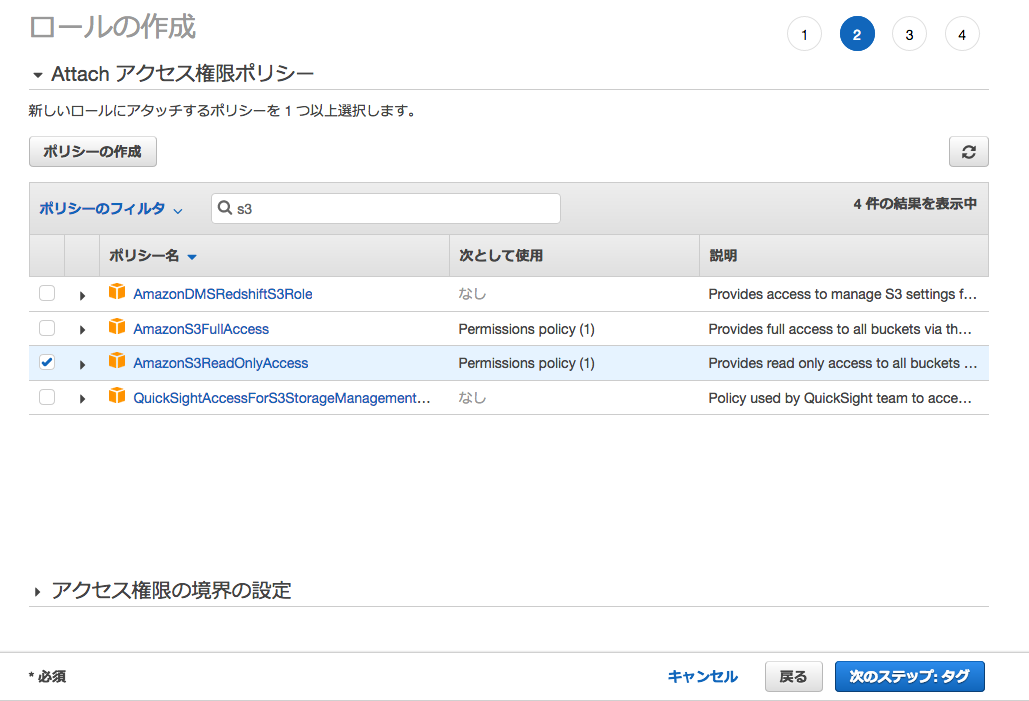Check the AmazonS3FullAccess policy checkbox
Screen dimensions: 1029x701
point(47,328)
